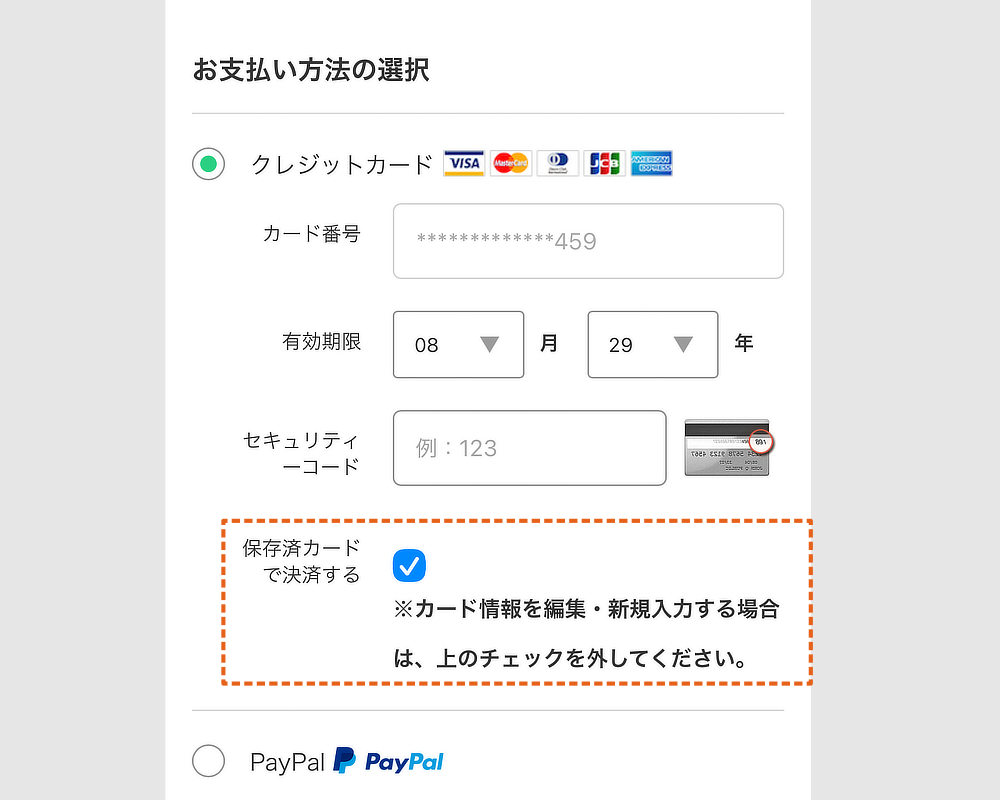This screenshot has width=1000, height=800.
Task: Select the クレジットカード radio button
Action: (x=209, y=164)
